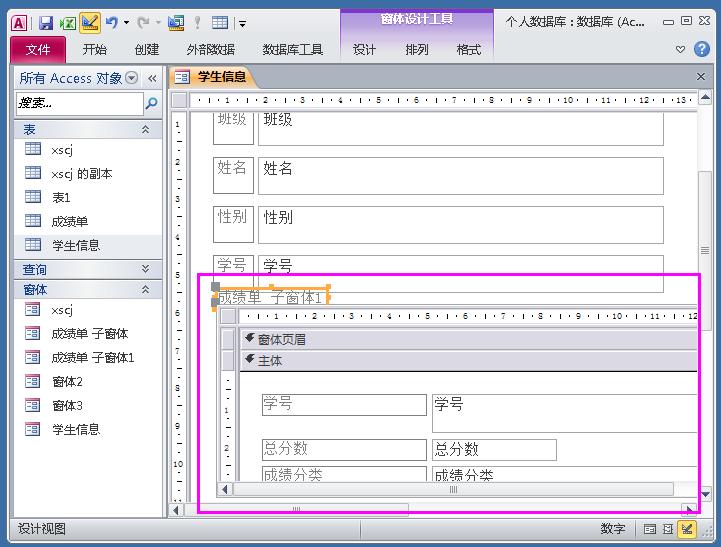
Task: Select the 班级 text box control
Action: 461,129
